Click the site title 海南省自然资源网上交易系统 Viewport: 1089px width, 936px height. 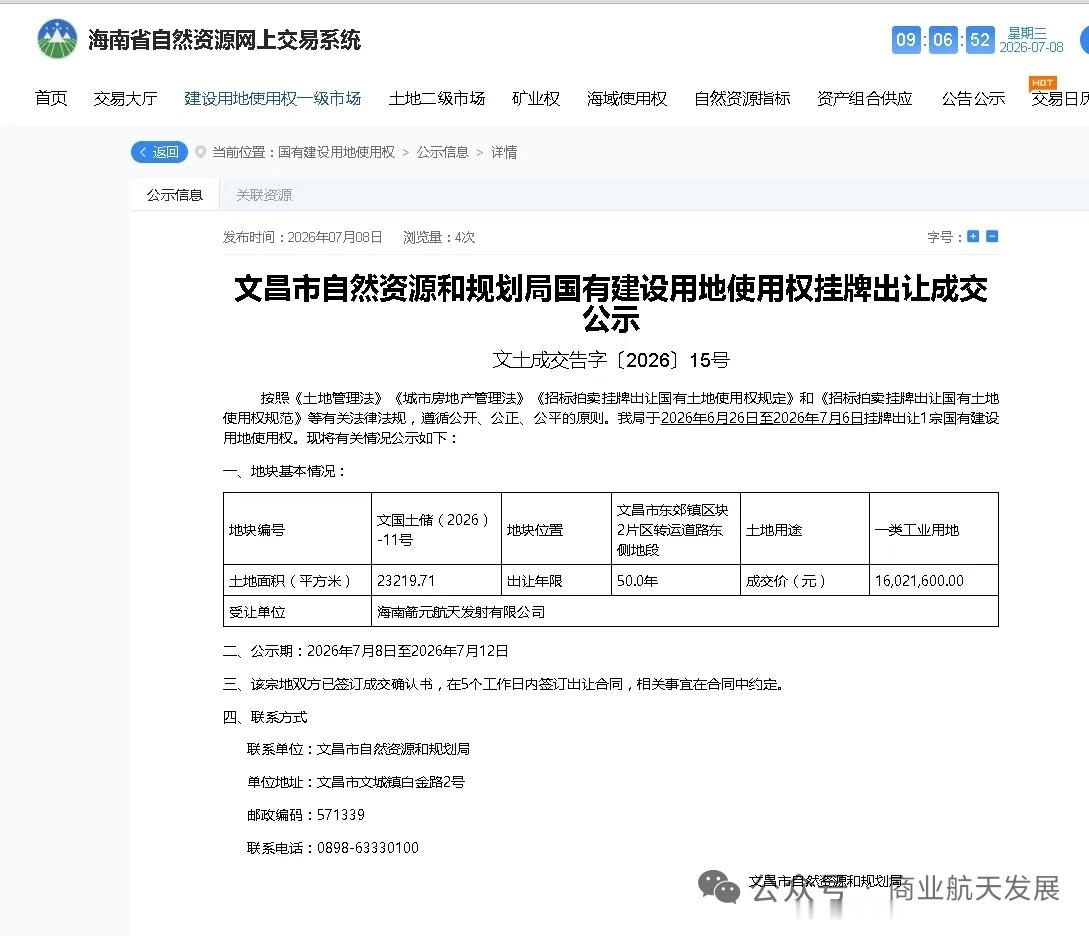click(x=224, y=40)
